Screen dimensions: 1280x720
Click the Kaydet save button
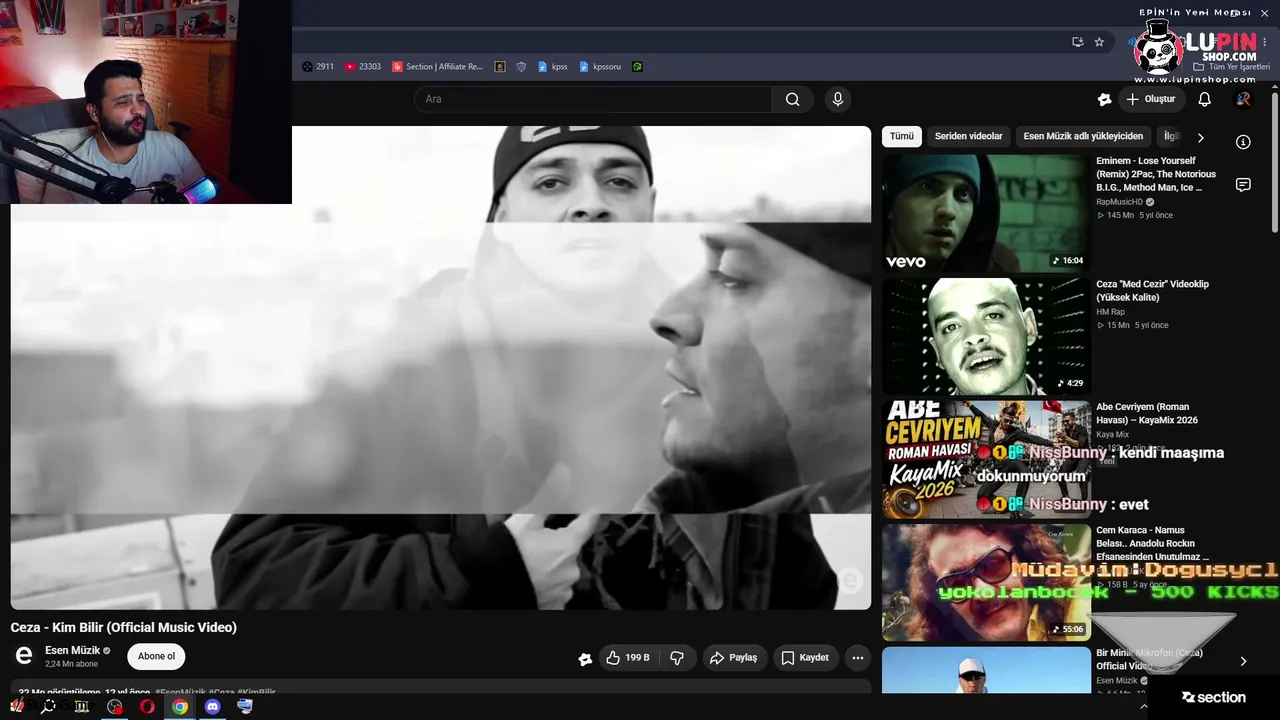(x=805, y=658)
